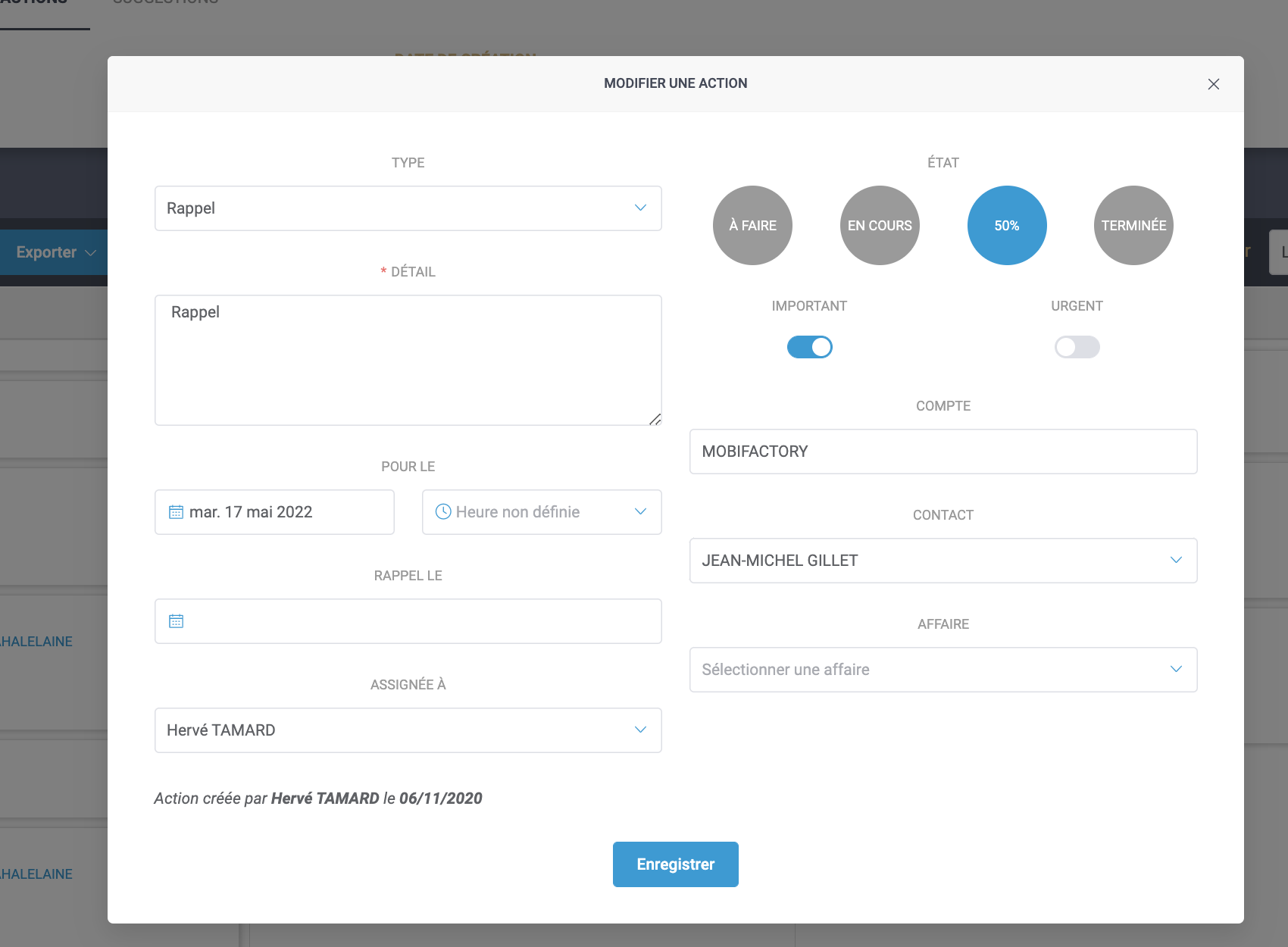Screen dimensions: 1288x947
Task: Click the calendar icon in Rappel le field
Action: 176,621
